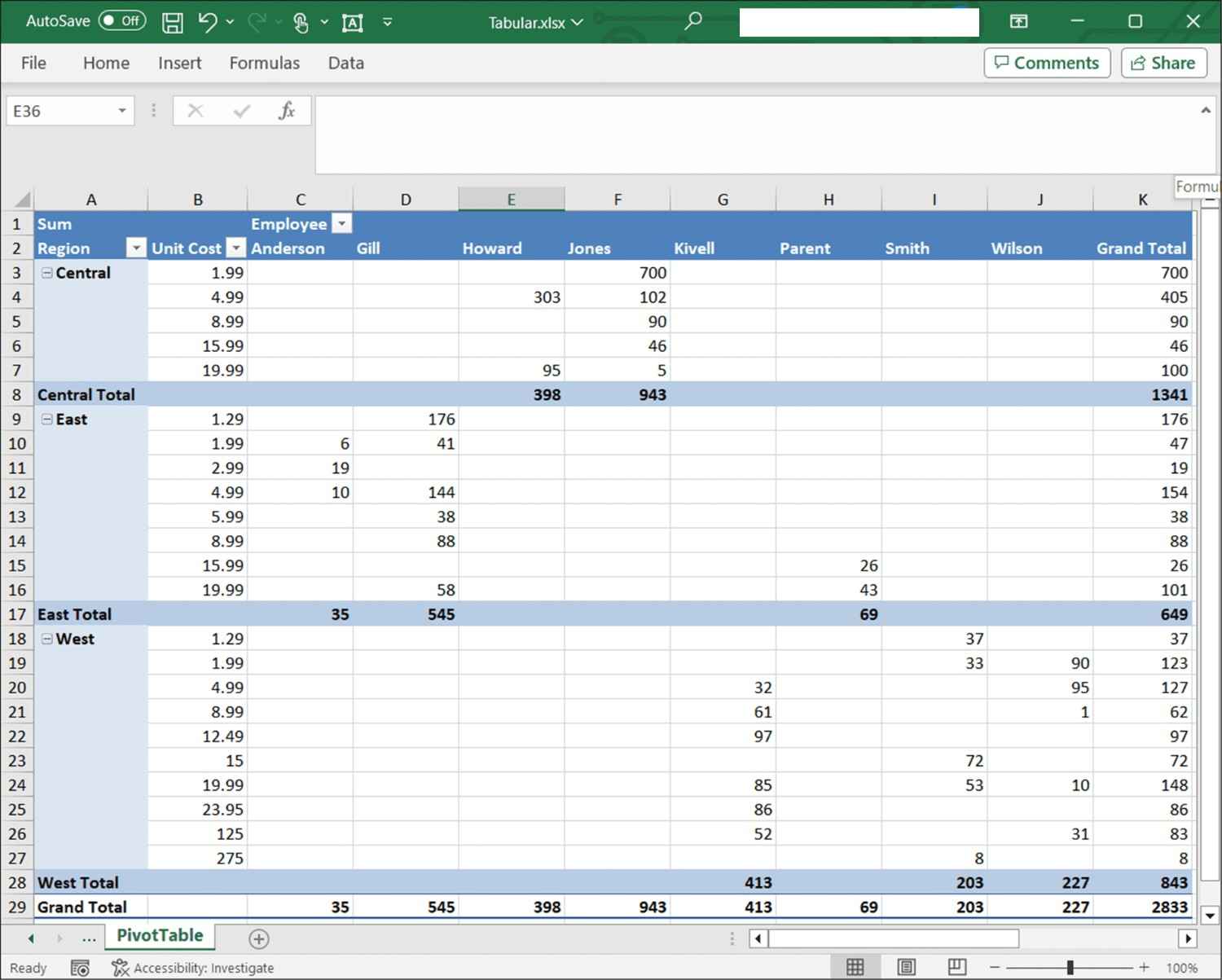Select the Central Total label cell
The image size is (1222, 980).
pos(90,394)
